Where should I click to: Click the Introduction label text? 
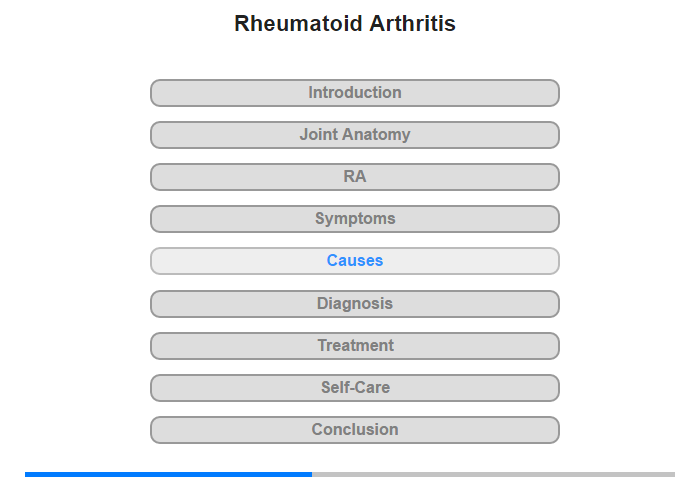coord(355,92)
